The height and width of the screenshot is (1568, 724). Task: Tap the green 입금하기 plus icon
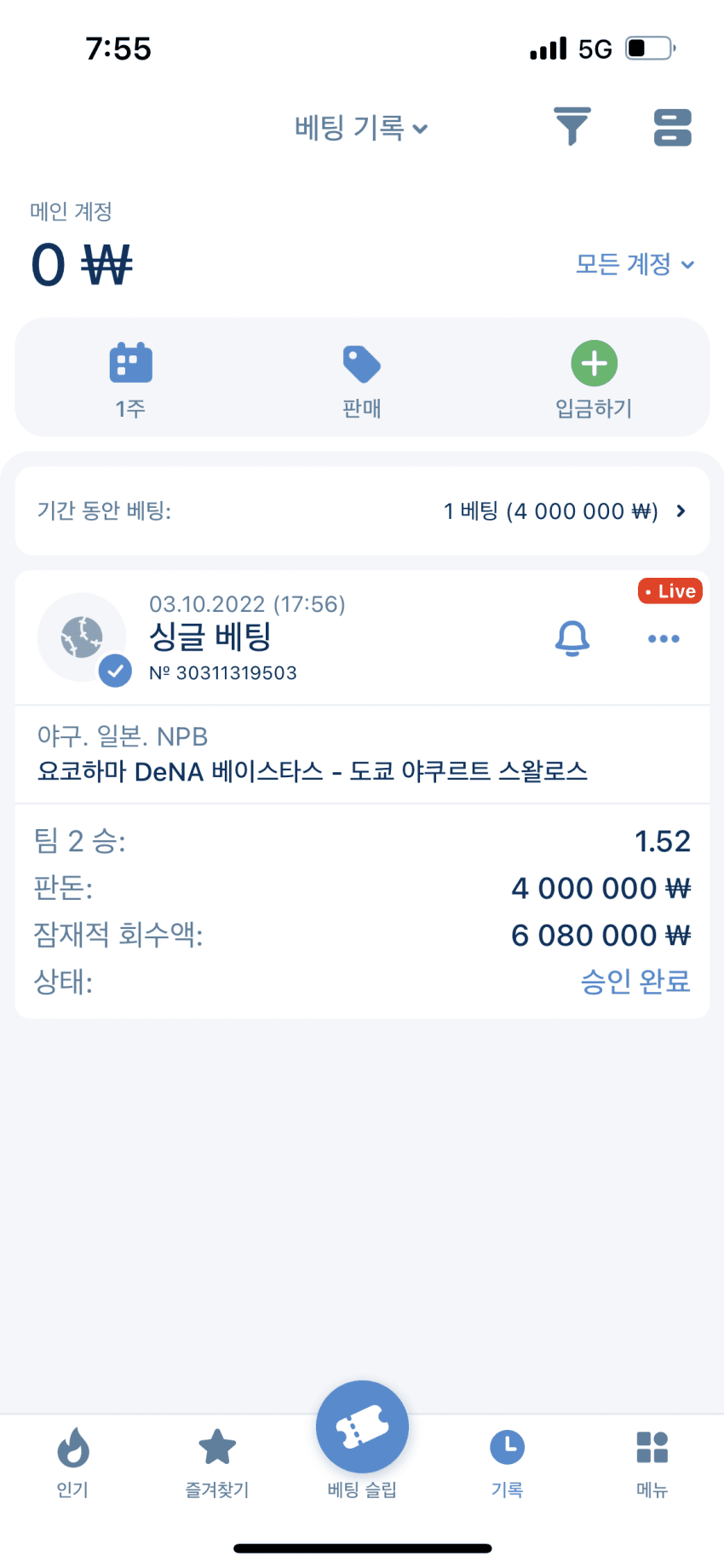(594, 363)
